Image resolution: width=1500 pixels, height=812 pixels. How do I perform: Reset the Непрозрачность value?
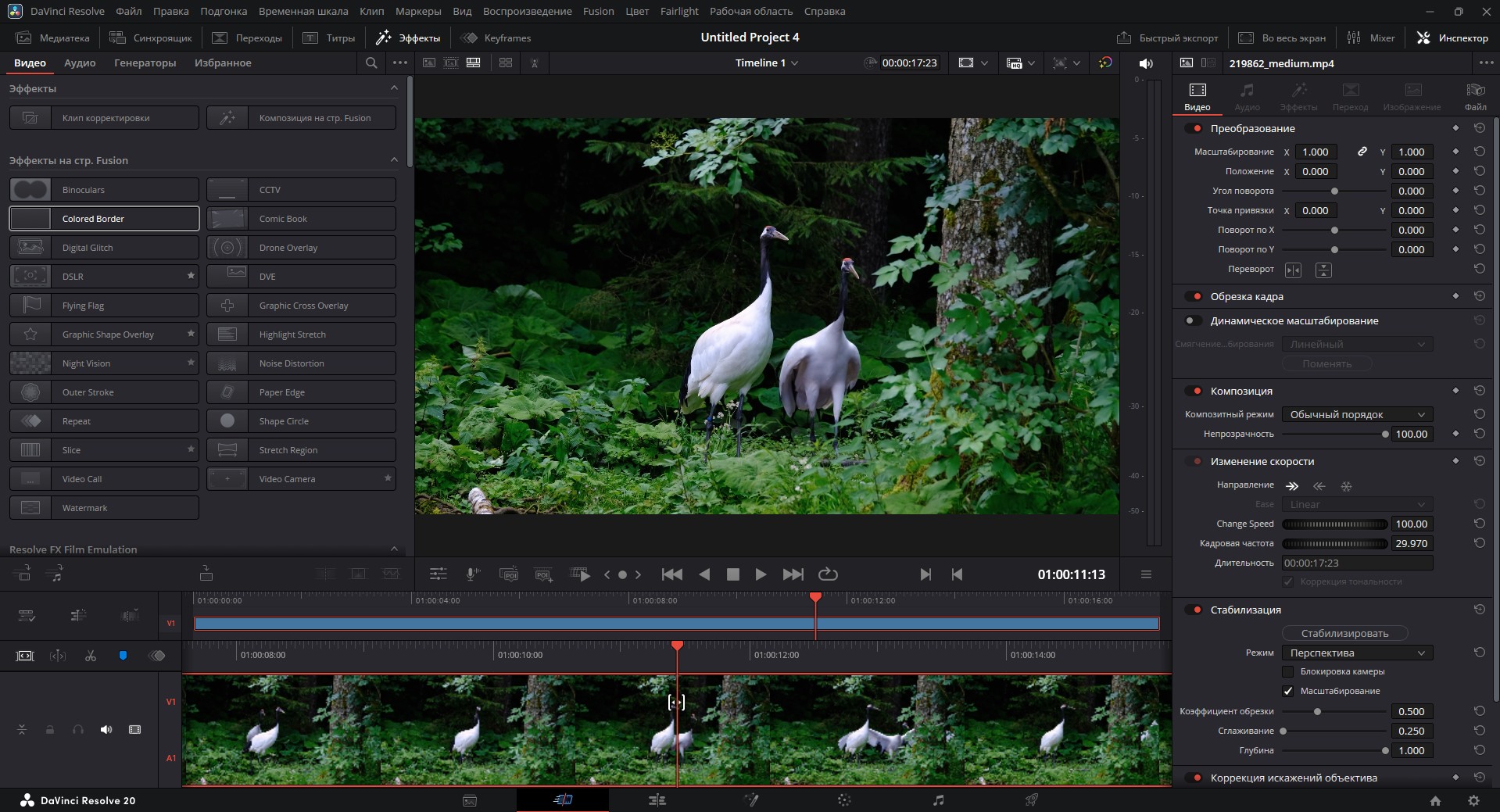pos(1479,434)
